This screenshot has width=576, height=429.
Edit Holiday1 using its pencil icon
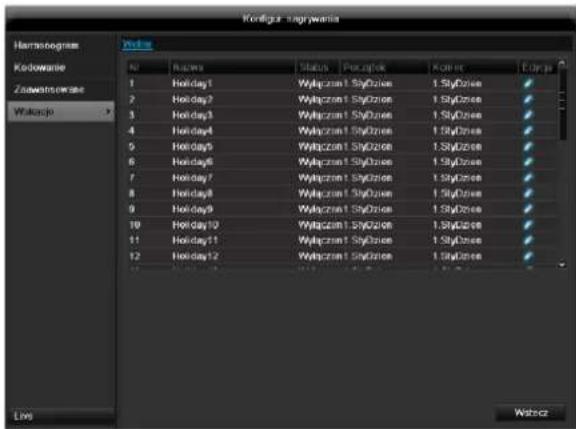pyautogui.click(x=528, y=84)
